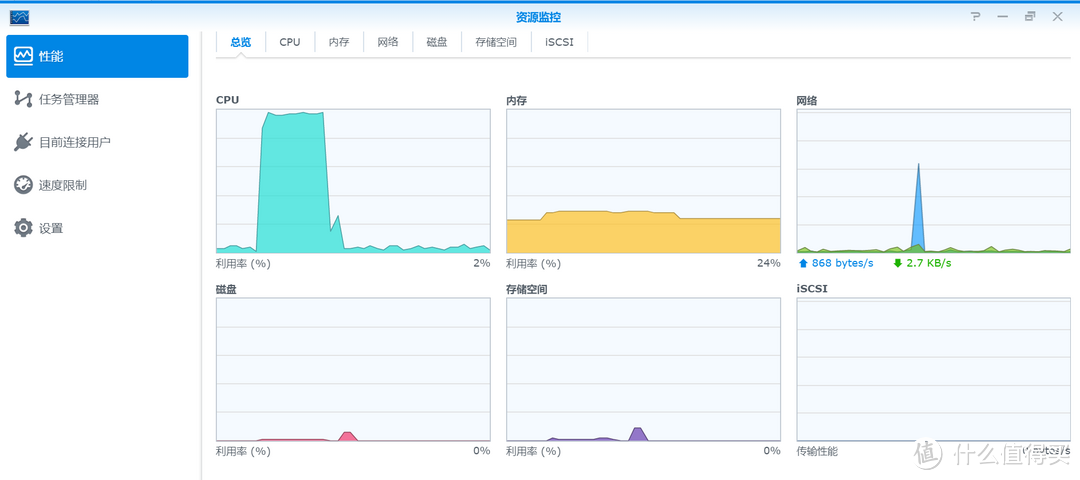The image size is (1080, 480).
Task: Open the 网络 network tab
Action: point(388,42)
